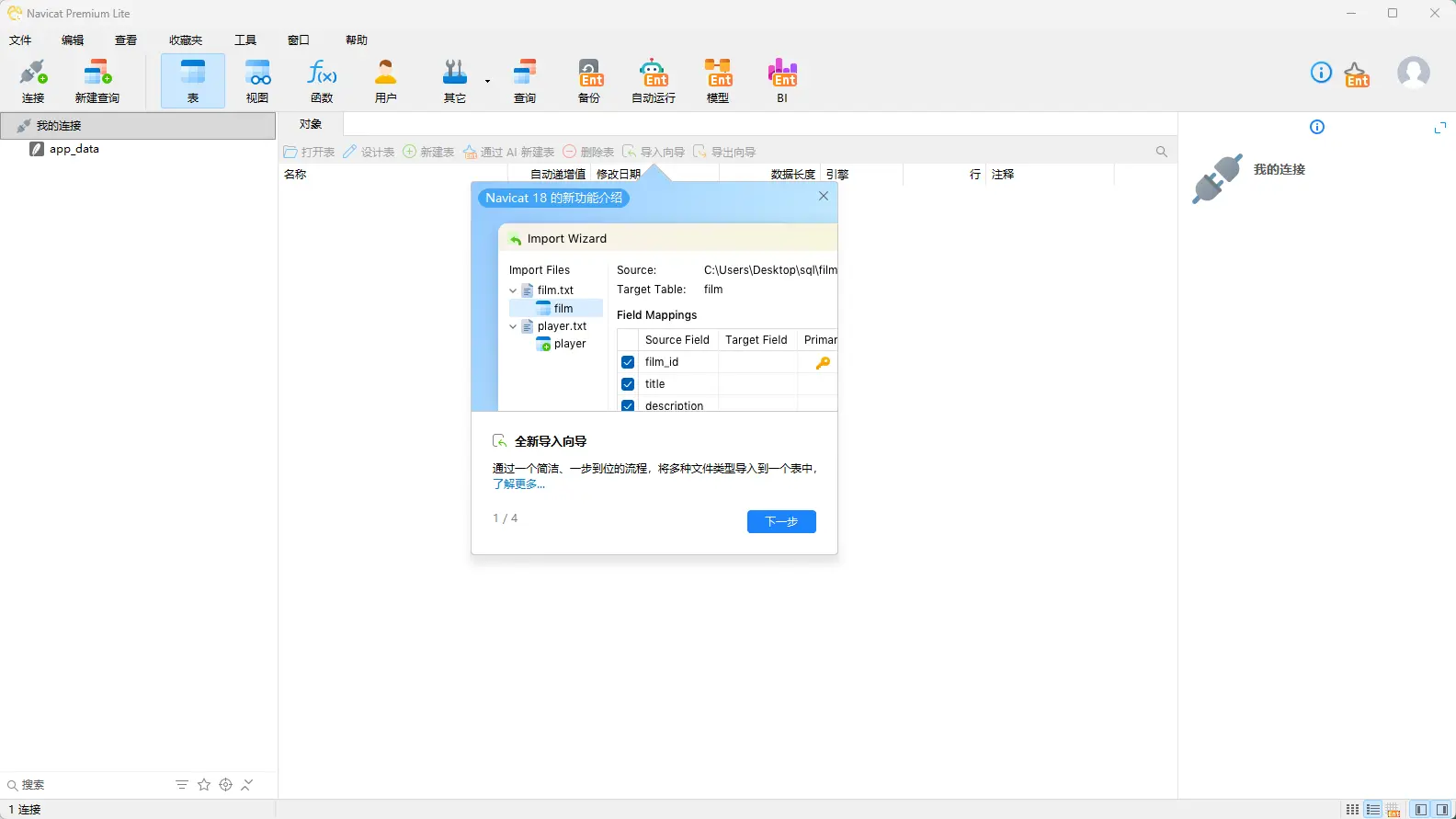Click 设计表 in object toolbar
The height and width of the screenshot is (819, 1456).
coord(369,152)
